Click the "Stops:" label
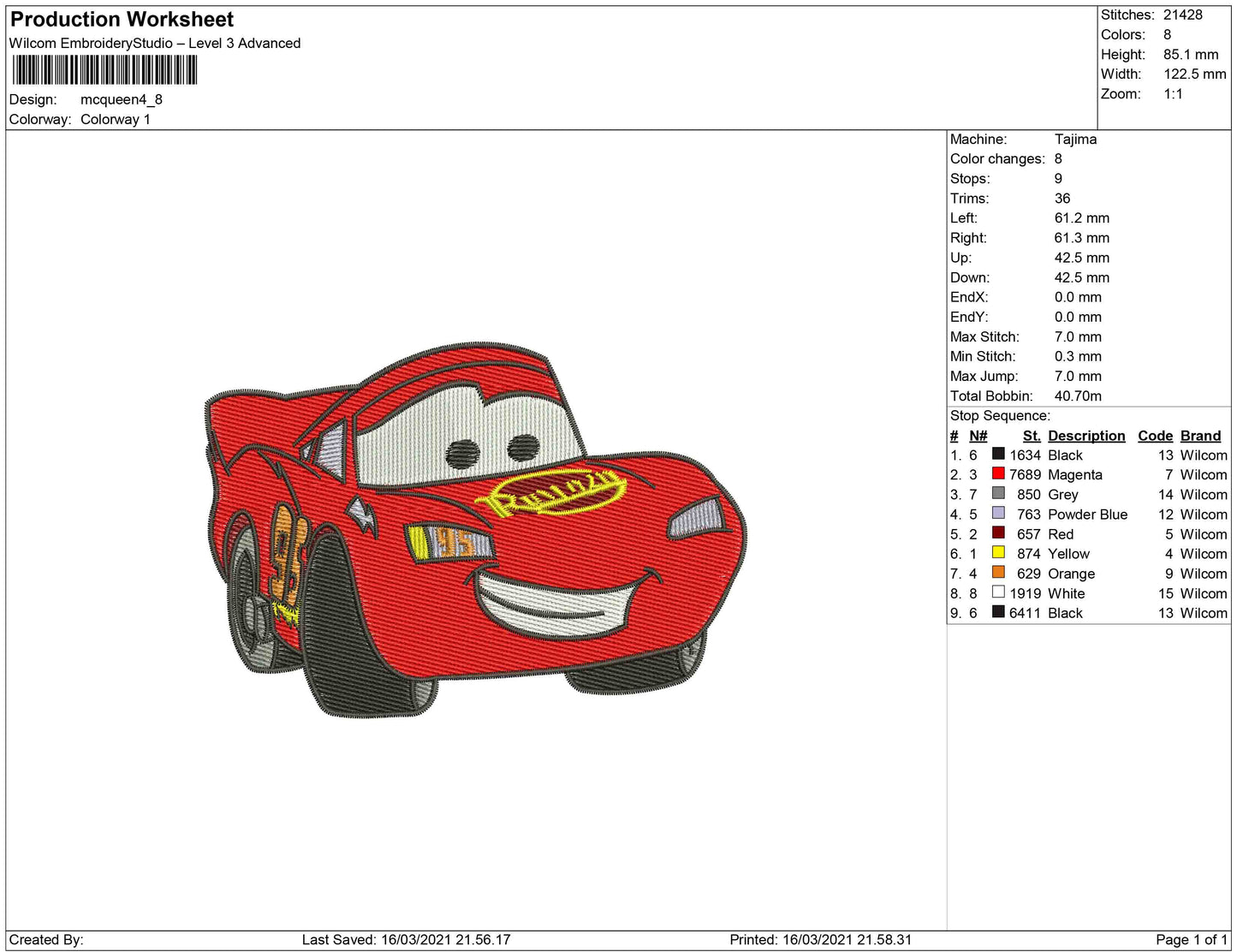This screenshot has width=1237, height=952. tap(970, 178)
